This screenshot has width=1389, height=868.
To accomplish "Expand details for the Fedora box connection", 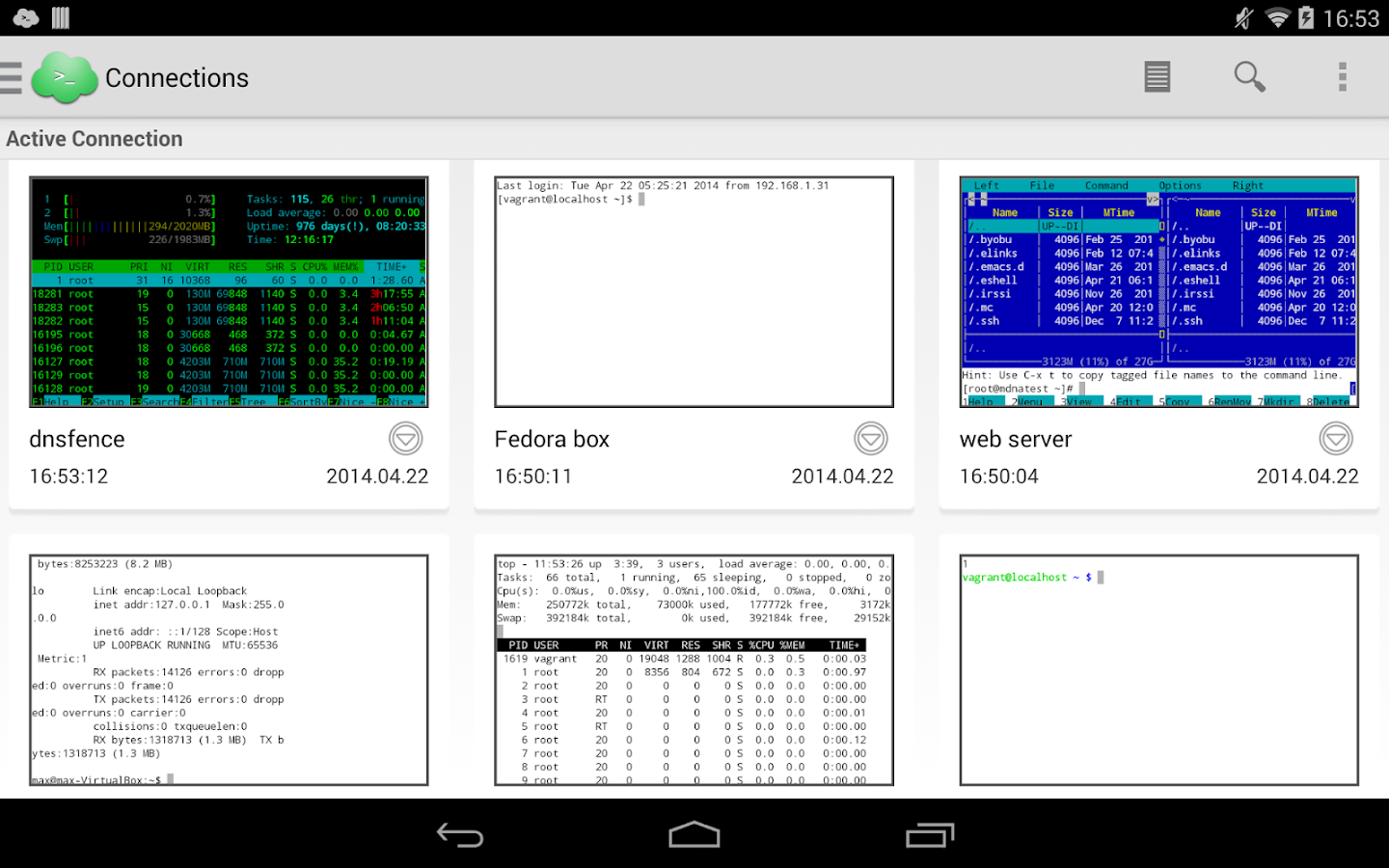I will [870, 438].
